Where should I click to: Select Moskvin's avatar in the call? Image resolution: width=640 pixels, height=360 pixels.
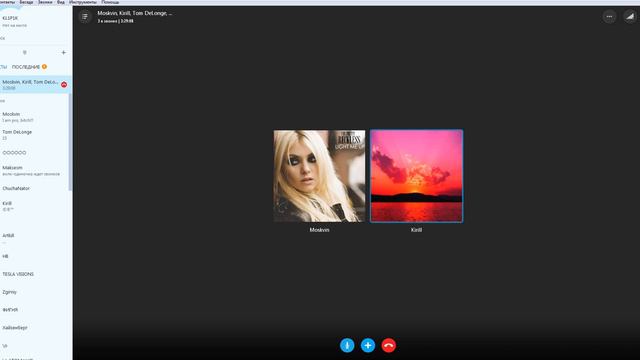click(x=319, y=176)
